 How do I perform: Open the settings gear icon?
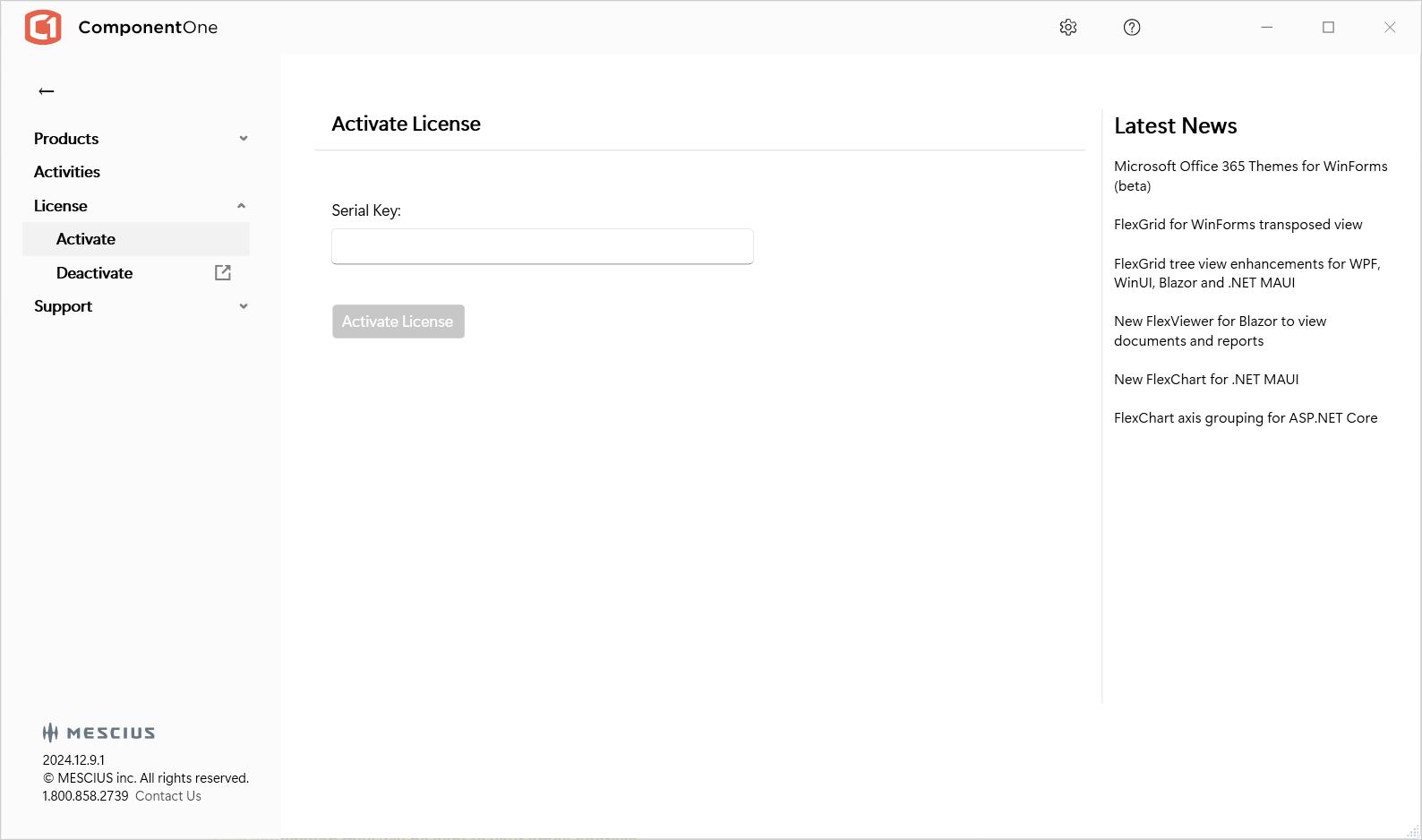[x=1067, y=28]
